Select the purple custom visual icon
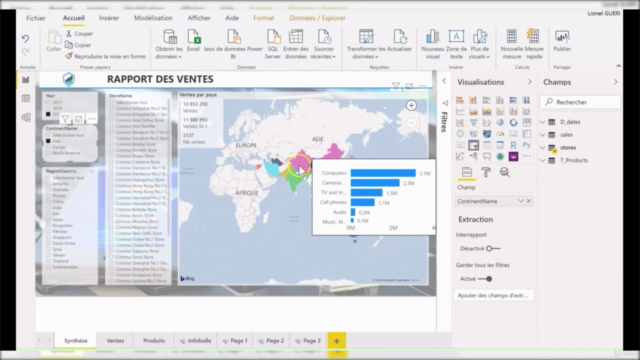 coord(513,156)
